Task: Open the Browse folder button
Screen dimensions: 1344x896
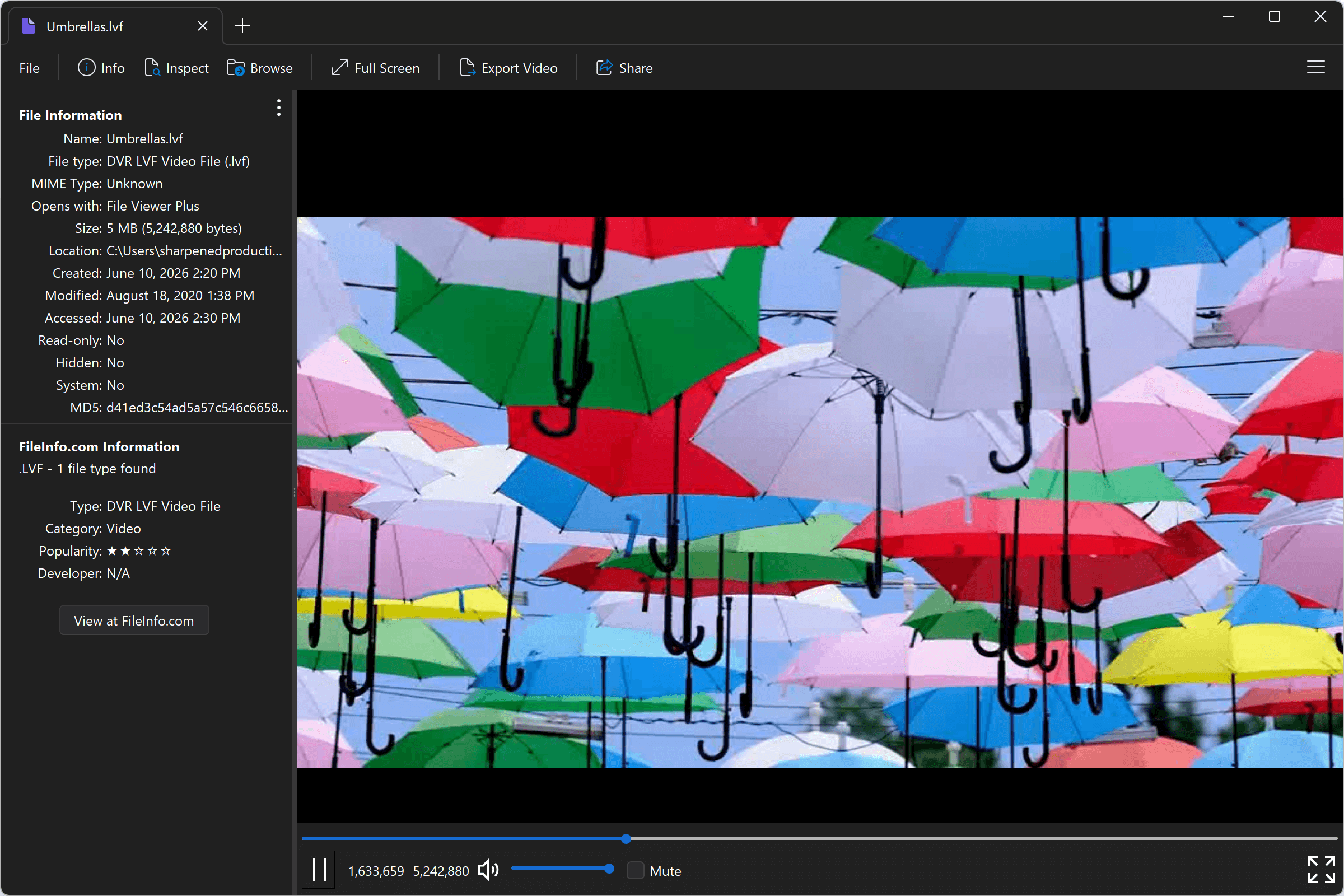Action: [x=259, y=68]
